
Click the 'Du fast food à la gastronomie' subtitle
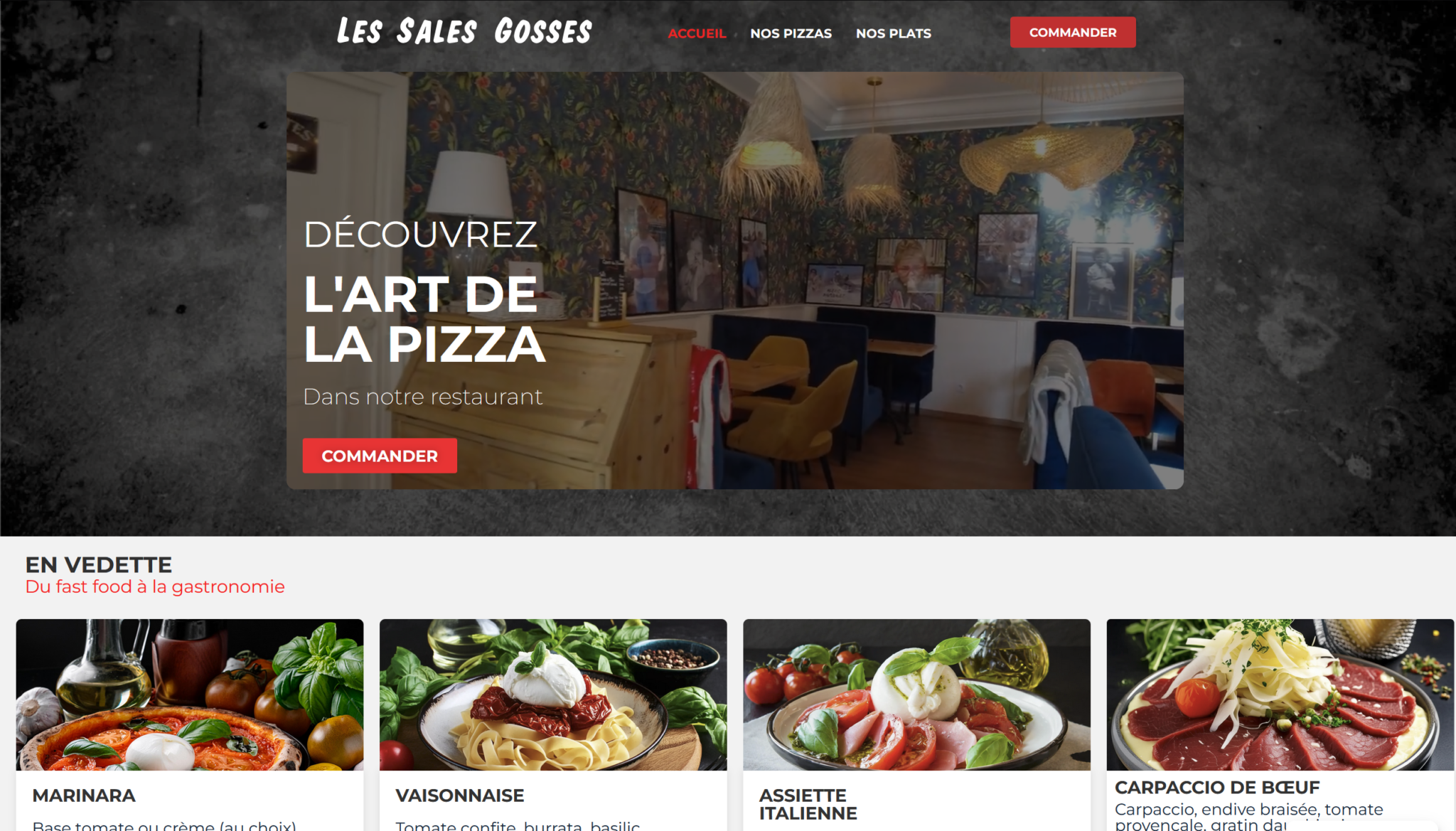click(x=155, y=586)
